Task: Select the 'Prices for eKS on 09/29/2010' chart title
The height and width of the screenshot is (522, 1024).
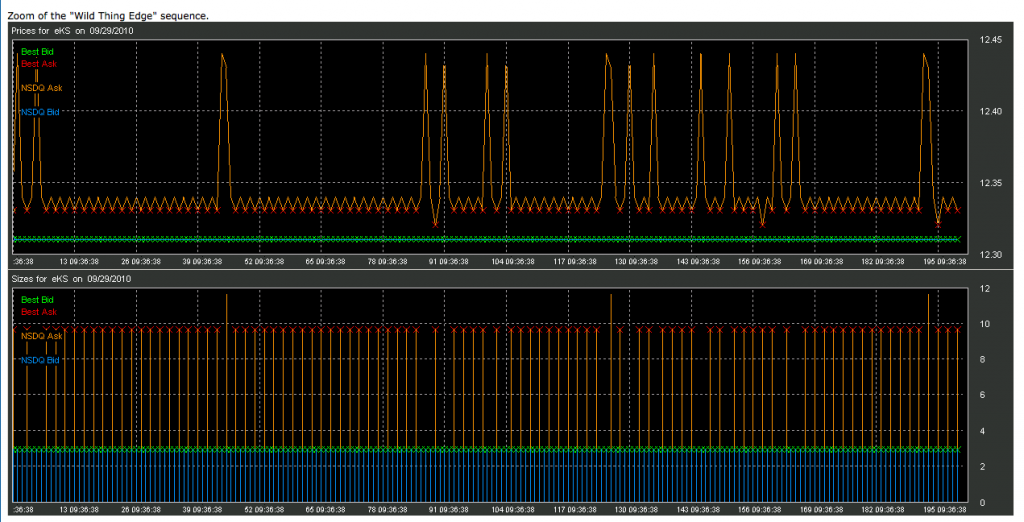Action: pos(74,31)
